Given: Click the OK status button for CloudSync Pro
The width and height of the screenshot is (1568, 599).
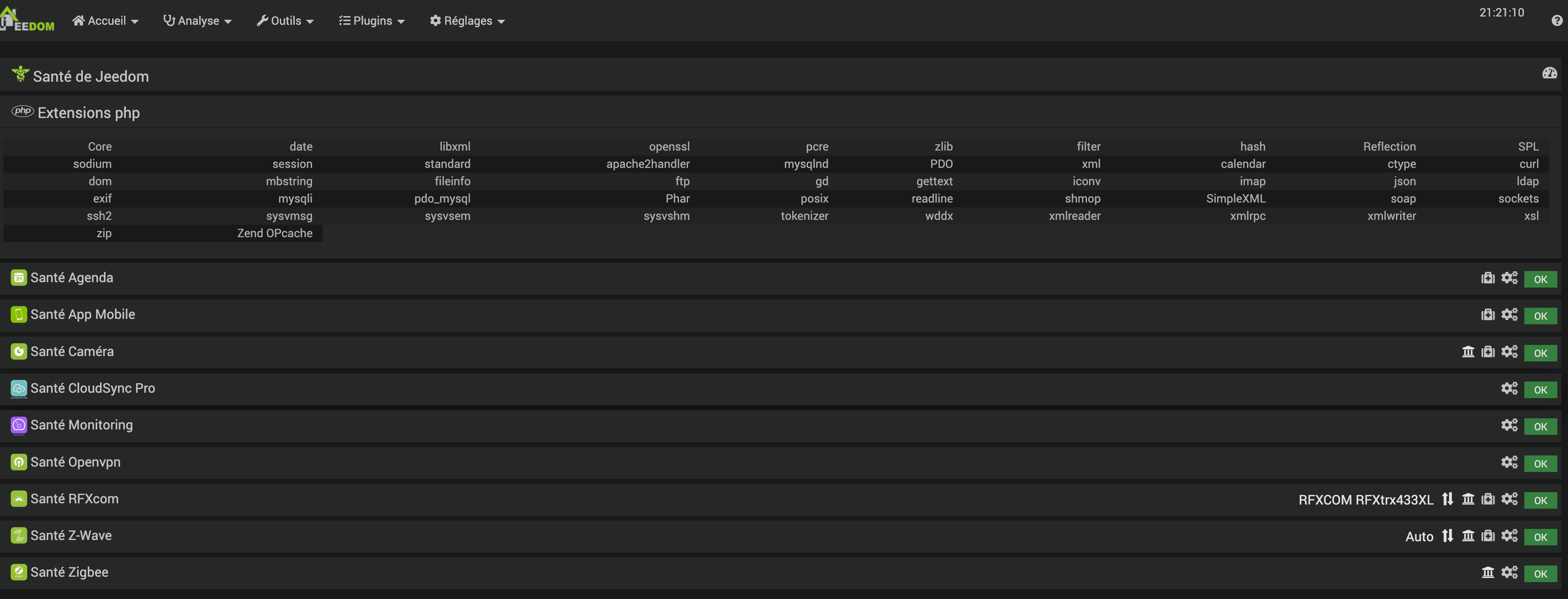Looking at the screenshot, I should pyautogui.click(x=1540, y=390).
